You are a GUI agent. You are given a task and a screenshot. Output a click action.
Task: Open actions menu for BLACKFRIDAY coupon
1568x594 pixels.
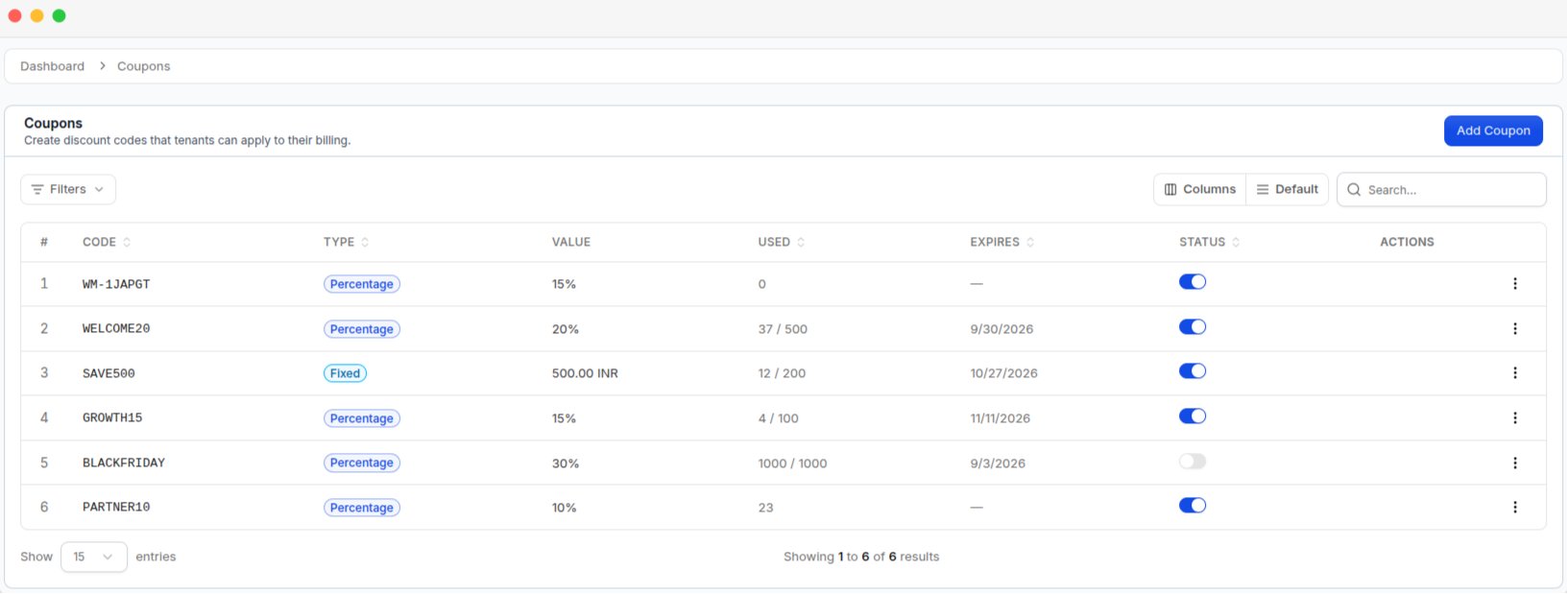pos(1515,463)
